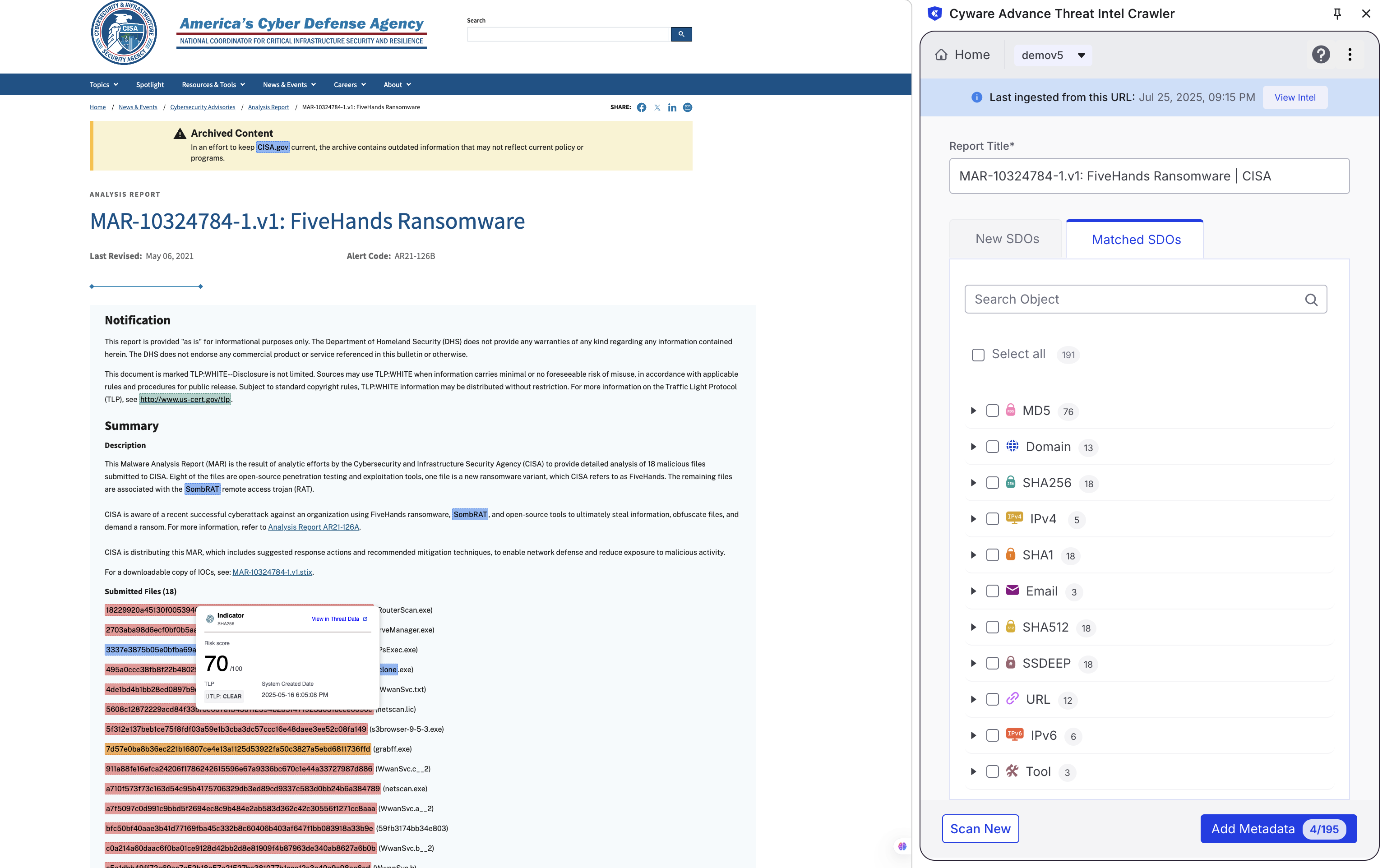Open the Resources & Tools menu
This screenshot has width=1387, height=868.
point(213,84)
